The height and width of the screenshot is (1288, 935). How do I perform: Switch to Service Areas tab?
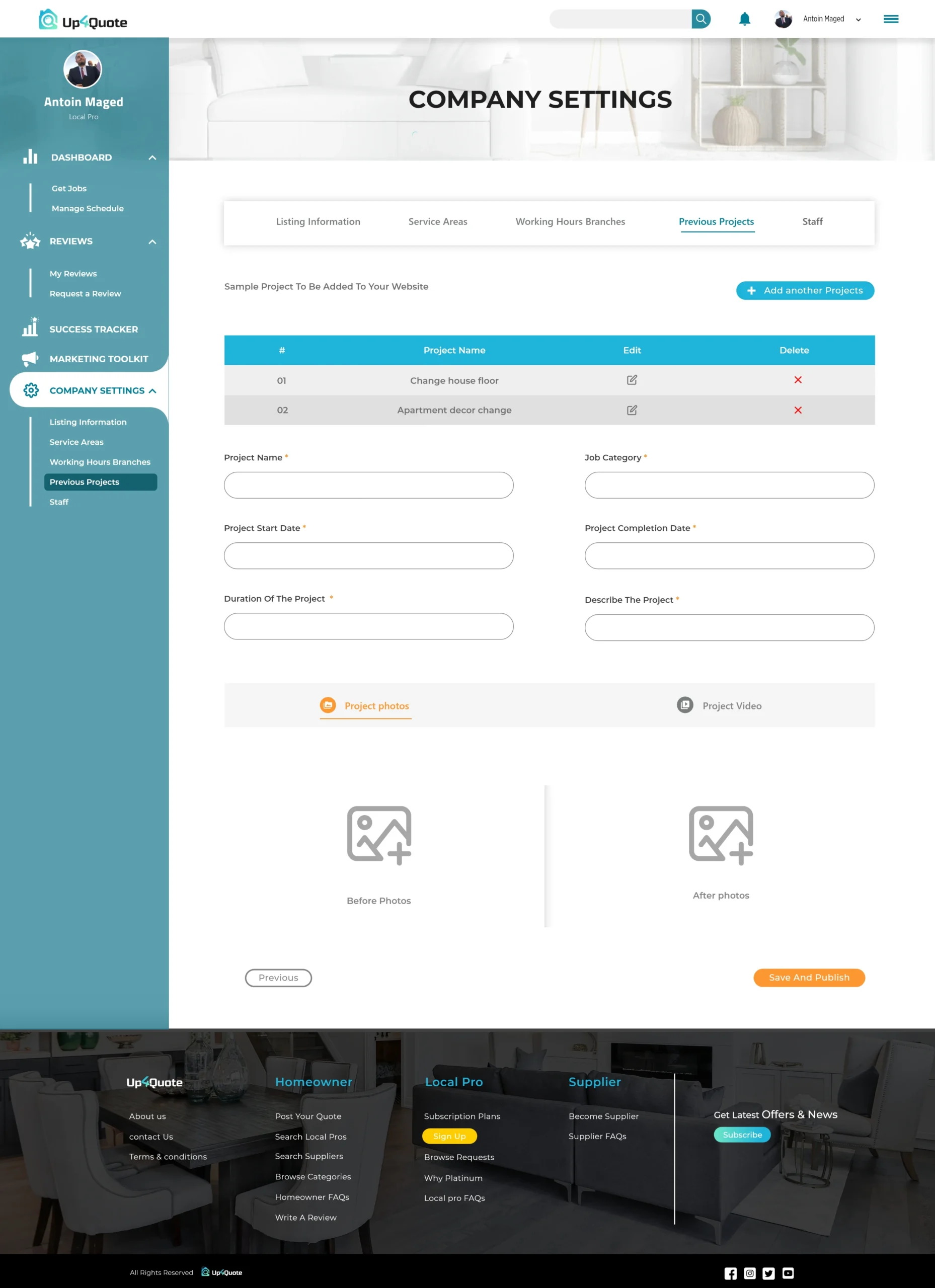437,221
